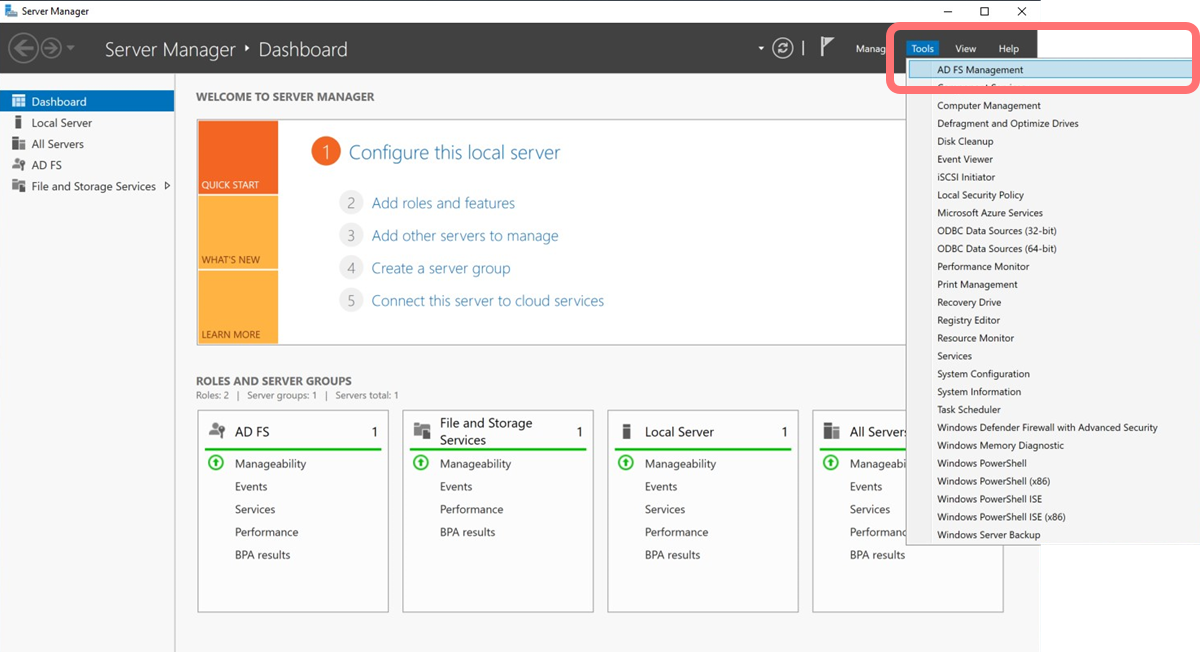
Task: Click File and Storage Services tile icon
Action: pos(422,431)
